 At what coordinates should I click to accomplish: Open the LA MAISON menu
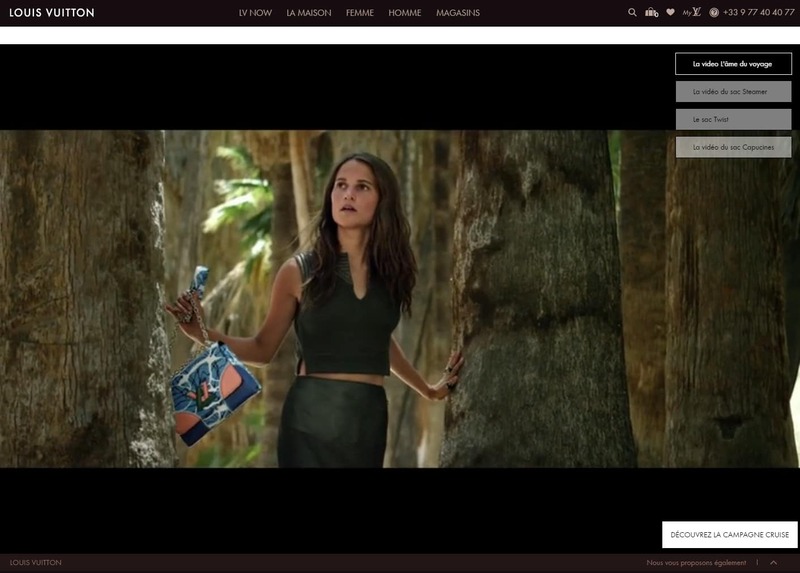[309, 13]
